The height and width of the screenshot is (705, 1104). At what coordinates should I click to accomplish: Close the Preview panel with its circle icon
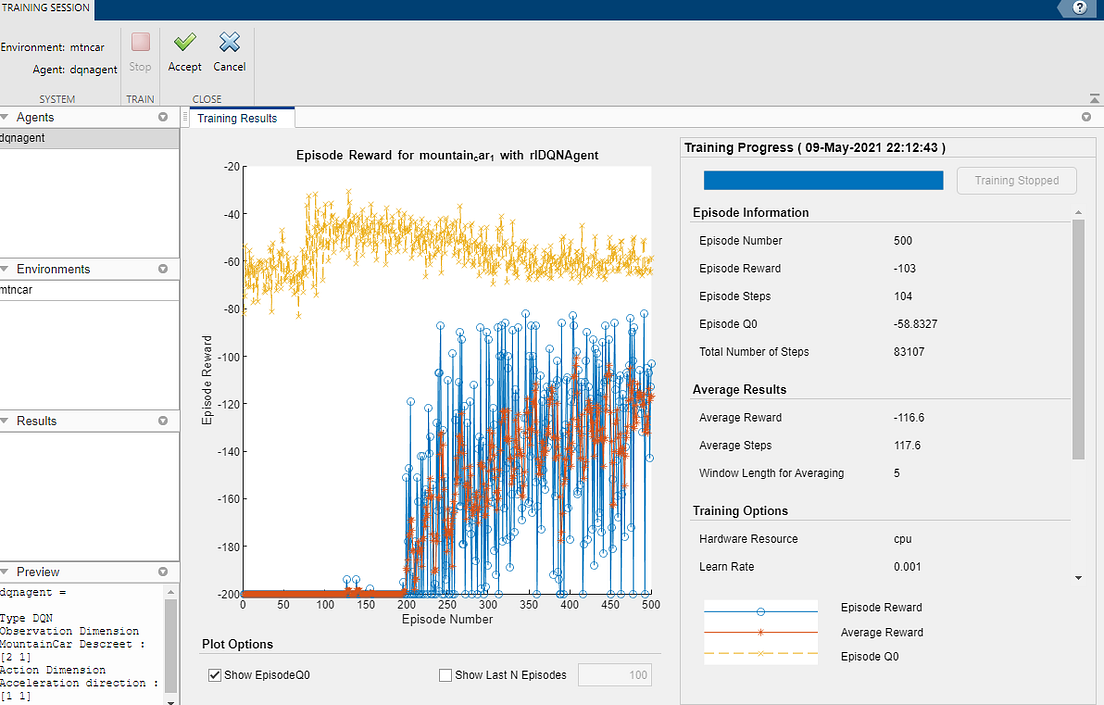click(163, 572)
